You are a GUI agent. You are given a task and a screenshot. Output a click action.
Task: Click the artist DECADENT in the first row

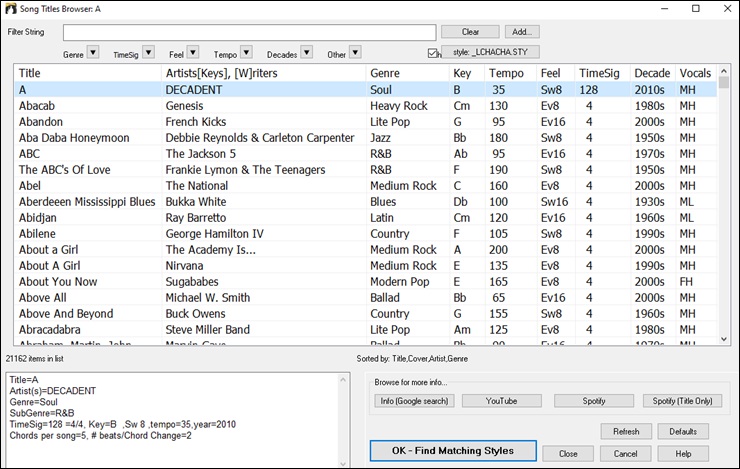tap(193, 90)
